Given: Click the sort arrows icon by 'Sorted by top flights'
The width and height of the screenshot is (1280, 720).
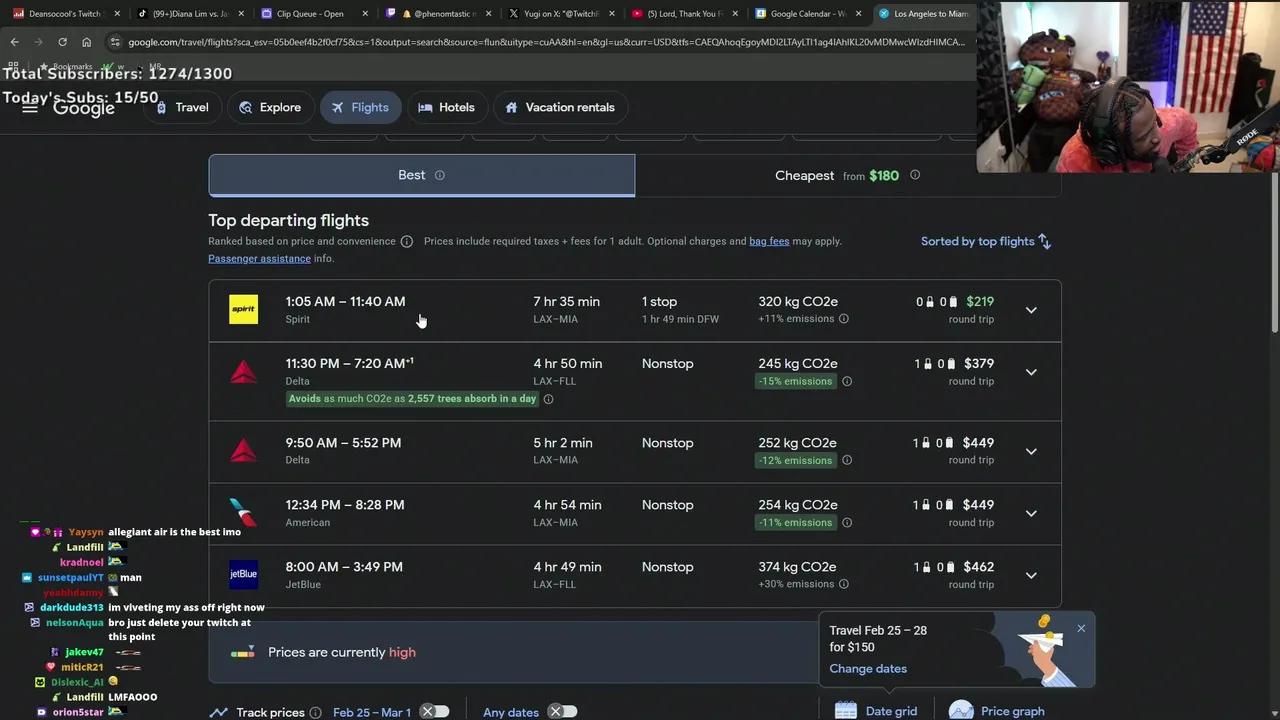Looking at the screenshot, I should [x=1044, y=241].
